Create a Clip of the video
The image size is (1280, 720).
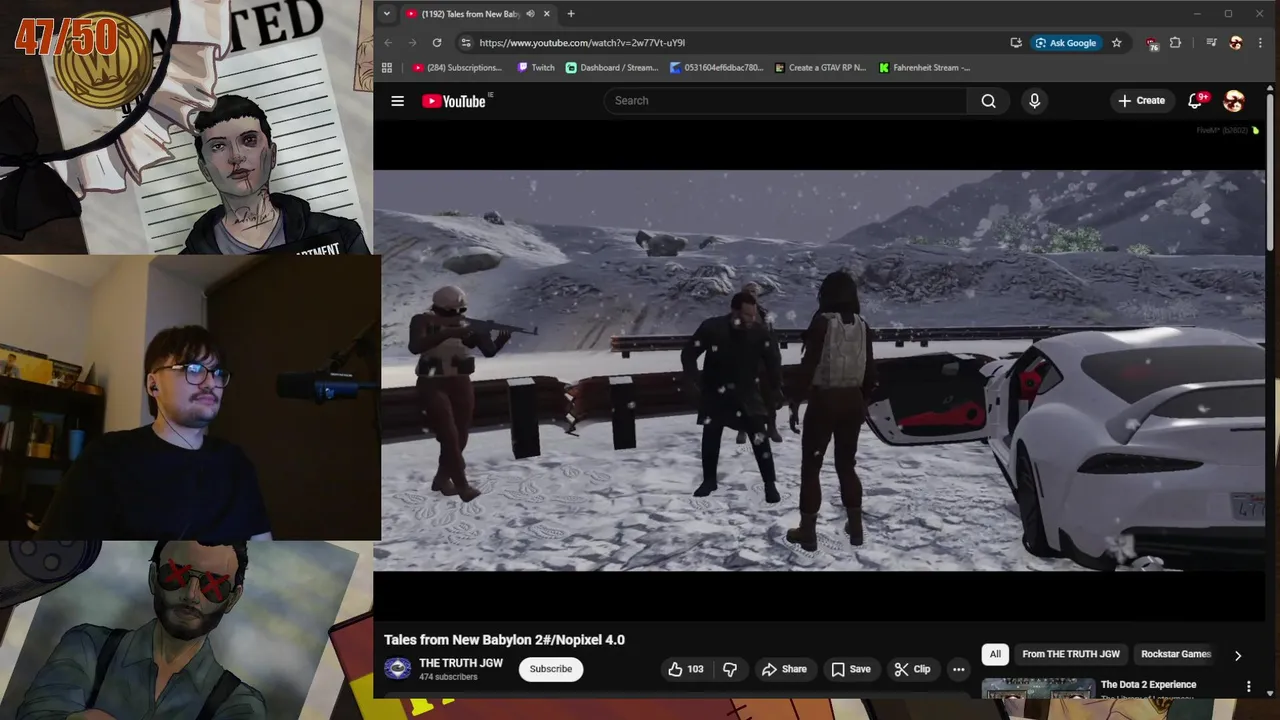click(x=912, y=669)
